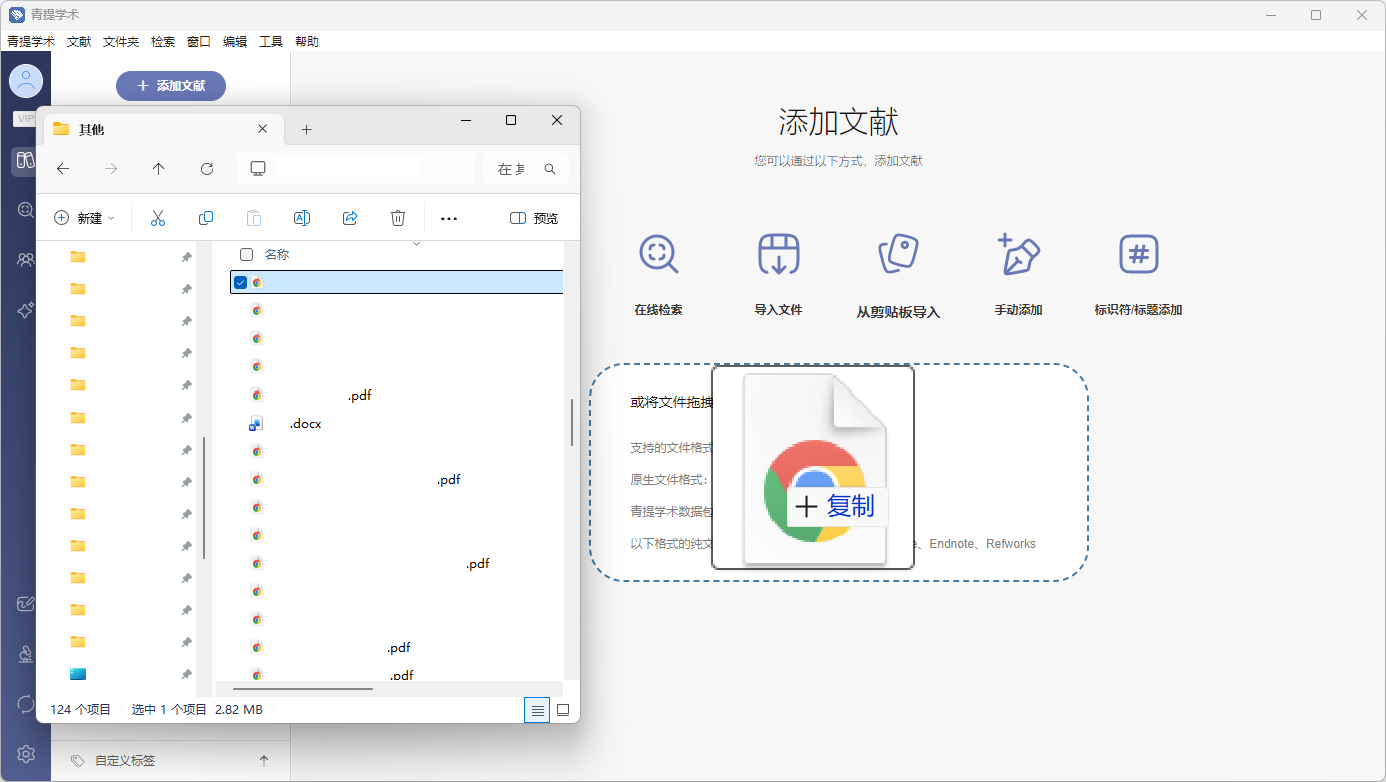Open the microscope icon in the sidebar
The height and width of the screenshot is (782, 1386).
pos(26,654)
